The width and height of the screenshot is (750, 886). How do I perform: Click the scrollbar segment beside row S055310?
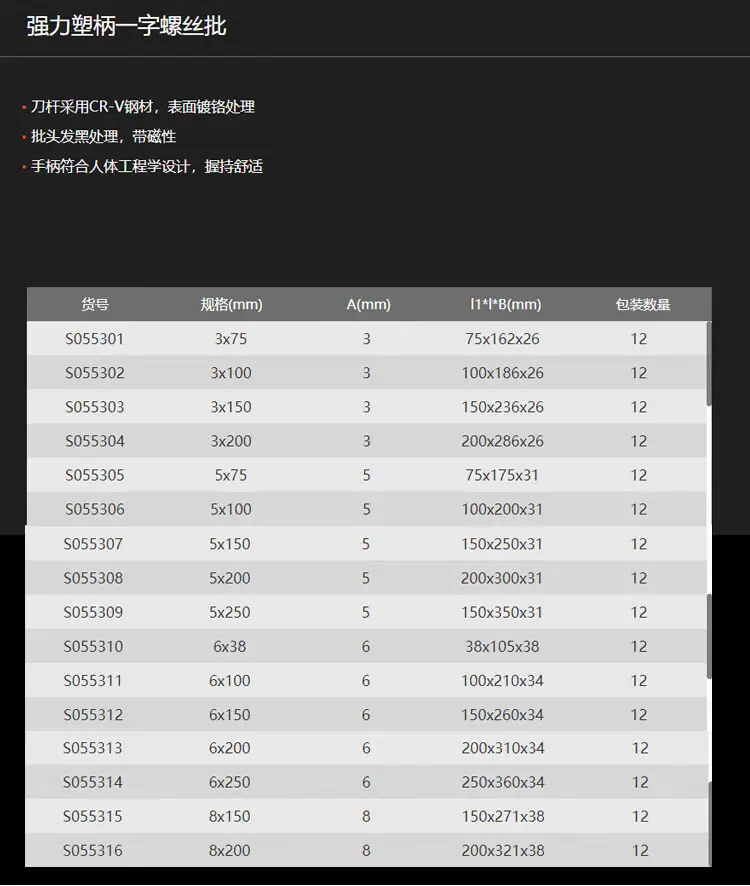tap(709, 636)
